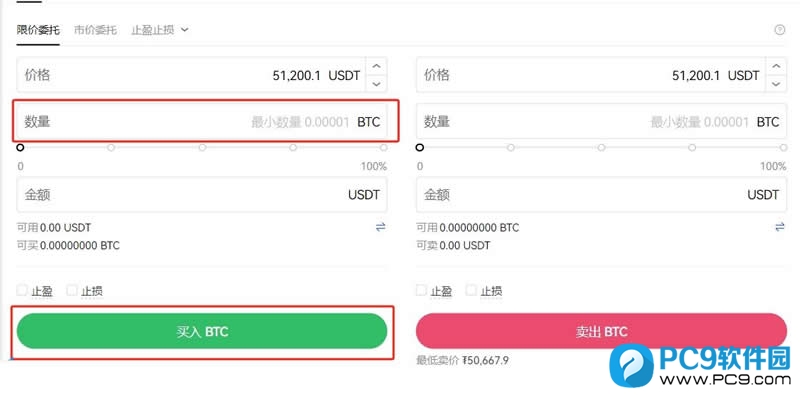Click the green 买入 BTC button
Screen dimensions: 800x395
202,332
